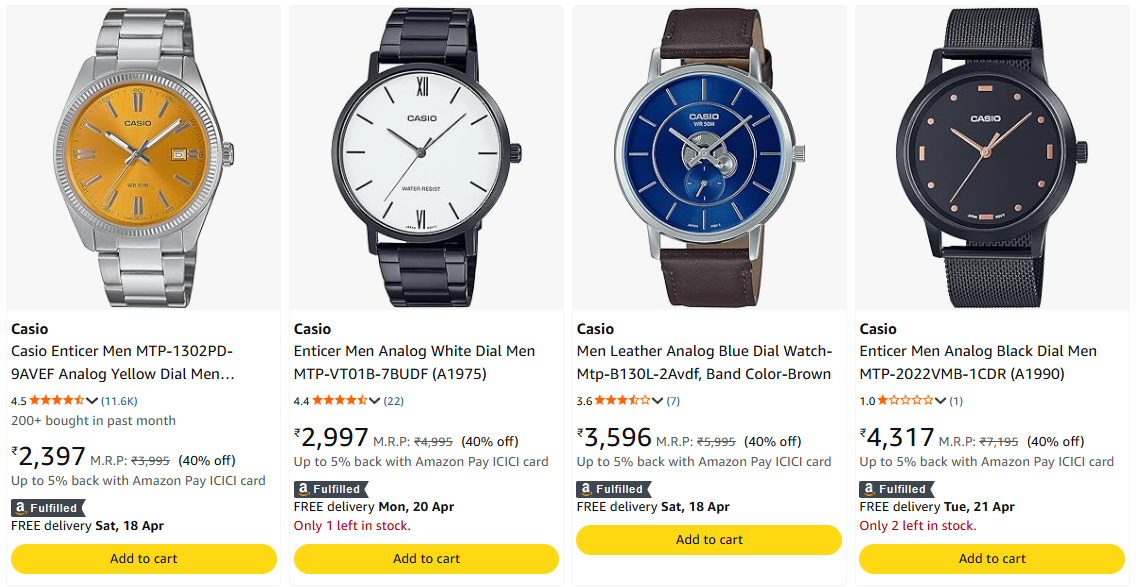
Task: Click Amazon Fulfilled badge under ₹4,317 watch
Action: click(896, 489)
